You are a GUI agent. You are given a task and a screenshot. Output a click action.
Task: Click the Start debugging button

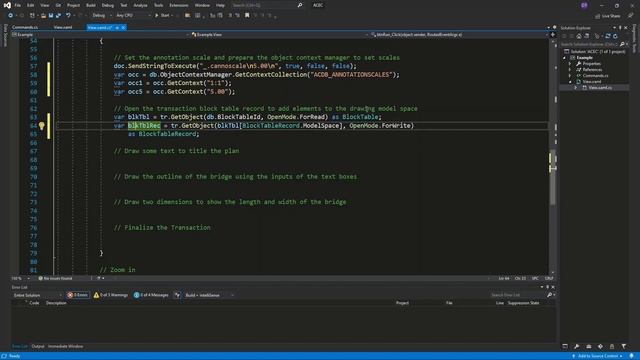[x=162, y=16]
